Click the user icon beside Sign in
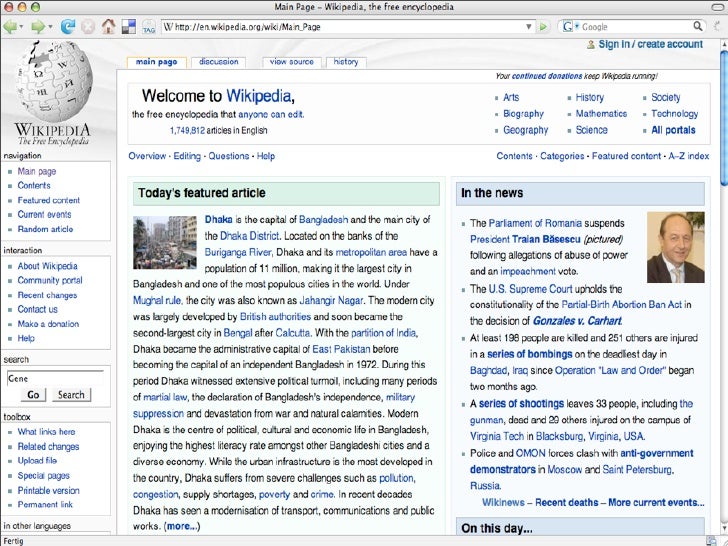This screenshot has height=546, width=728. (591, 45)
